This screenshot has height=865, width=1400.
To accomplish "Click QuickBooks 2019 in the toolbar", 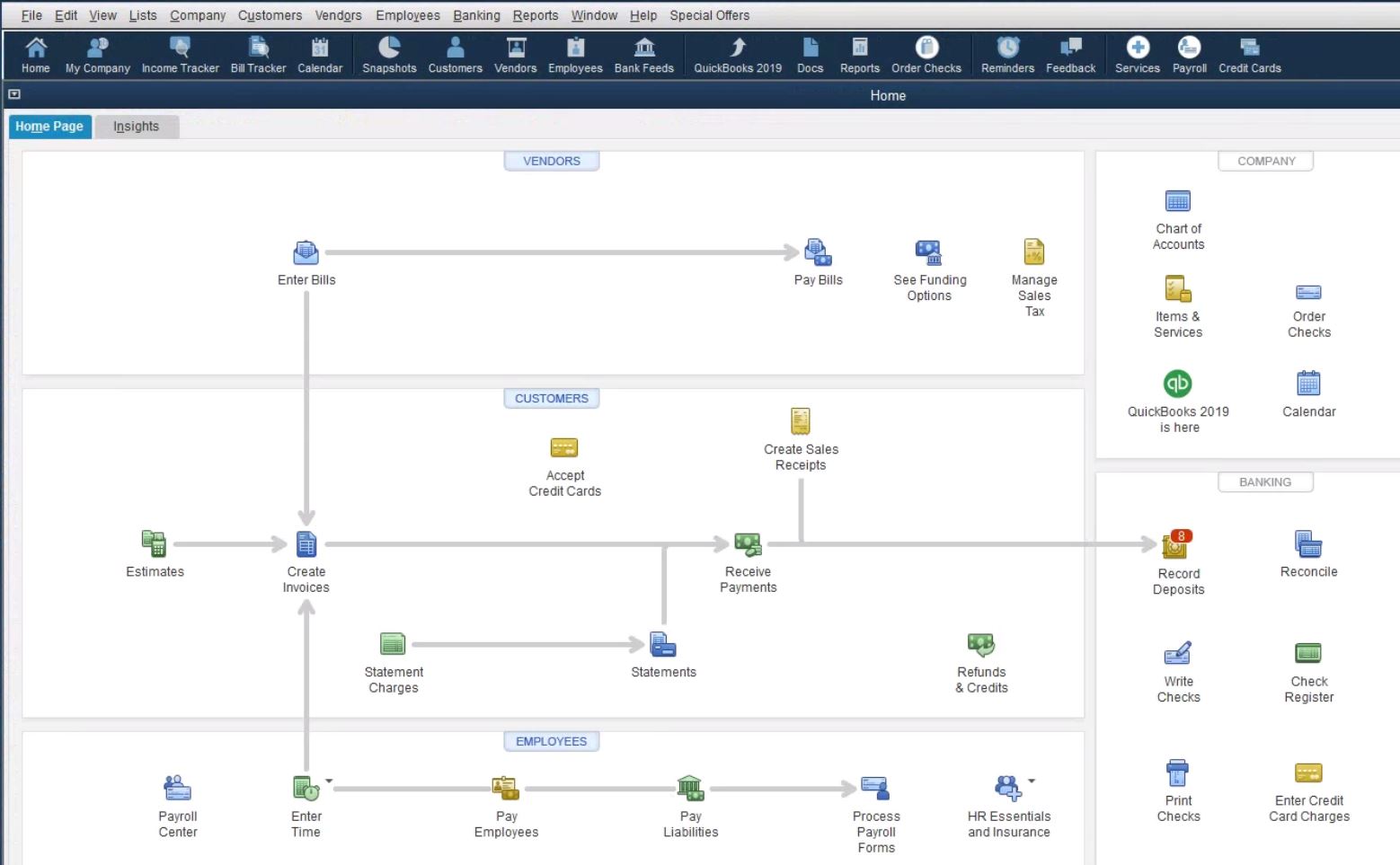I will (738, 55).
